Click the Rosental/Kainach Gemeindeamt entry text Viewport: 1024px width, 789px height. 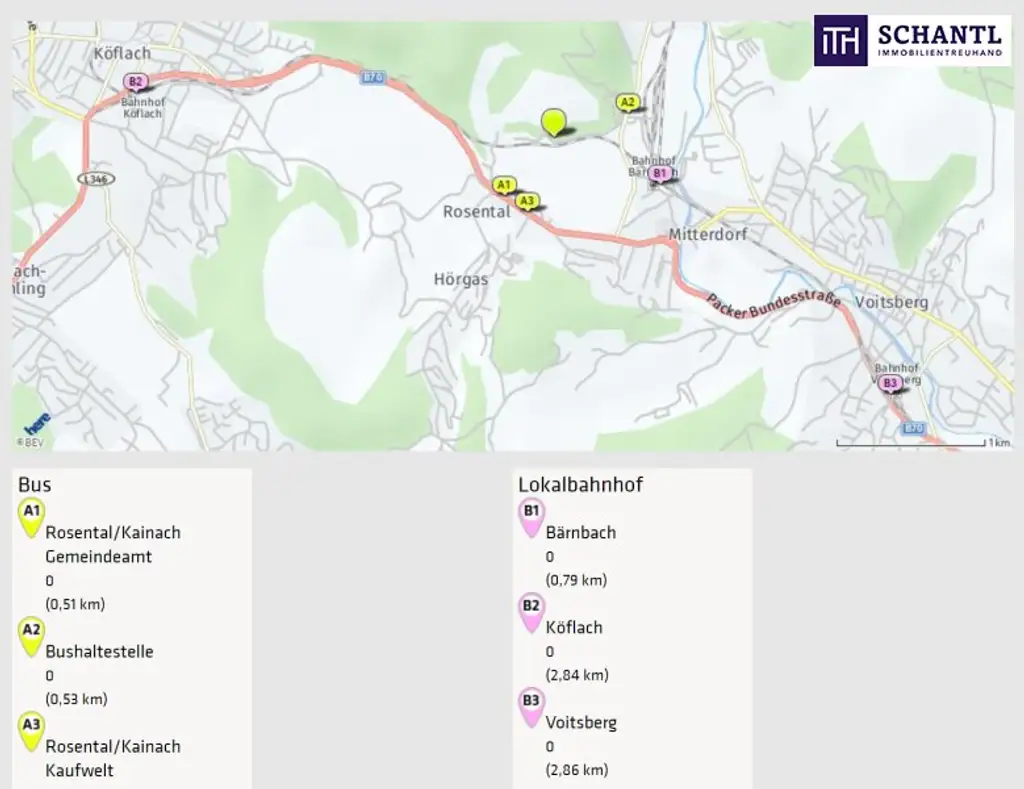pyautogui.click(x=113, y=544)
